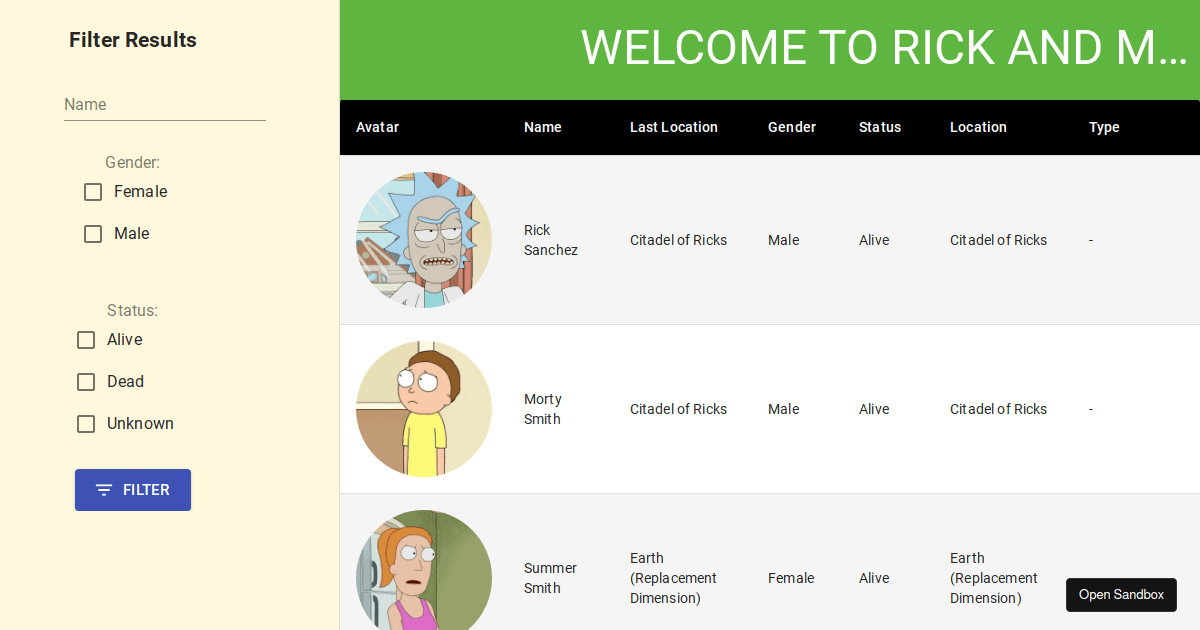The width and height of the screenshot is (1200, 630).
Task: Tick the Dead status checkbox
Action: [x=86, y=382]
